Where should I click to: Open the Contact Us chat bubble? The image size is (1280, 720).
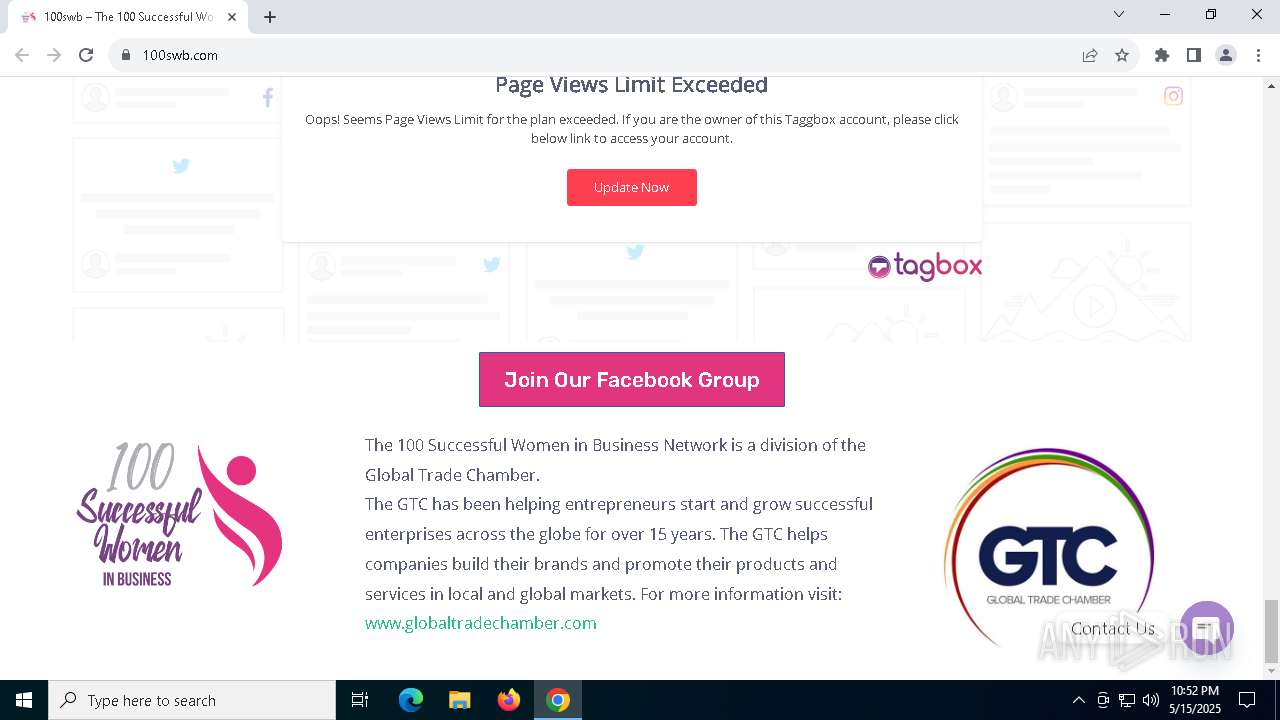pyautogui.click(x=1207, y=628)
